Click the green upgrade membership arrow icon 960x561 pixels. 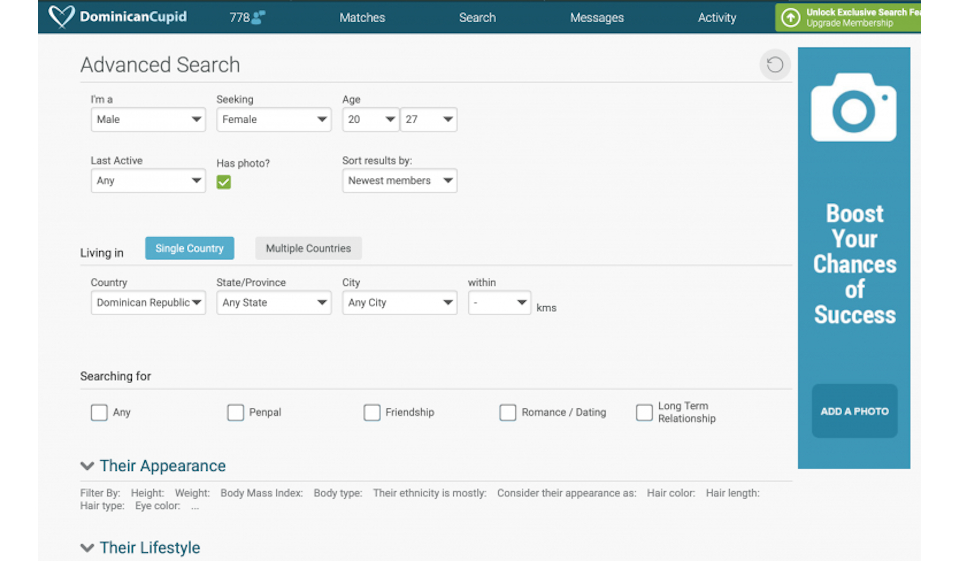pos(790,18)
